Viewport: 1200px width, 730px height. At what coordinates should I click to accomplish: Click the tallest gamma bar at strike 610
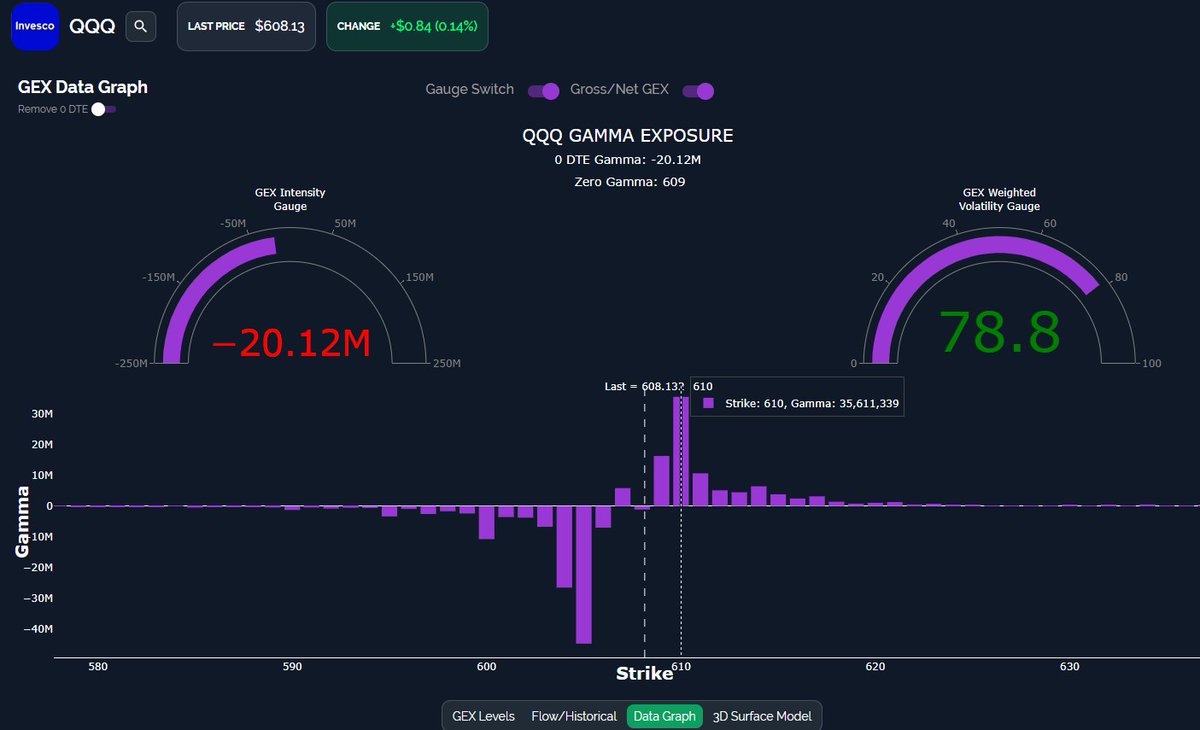click(x=682, y=450)
